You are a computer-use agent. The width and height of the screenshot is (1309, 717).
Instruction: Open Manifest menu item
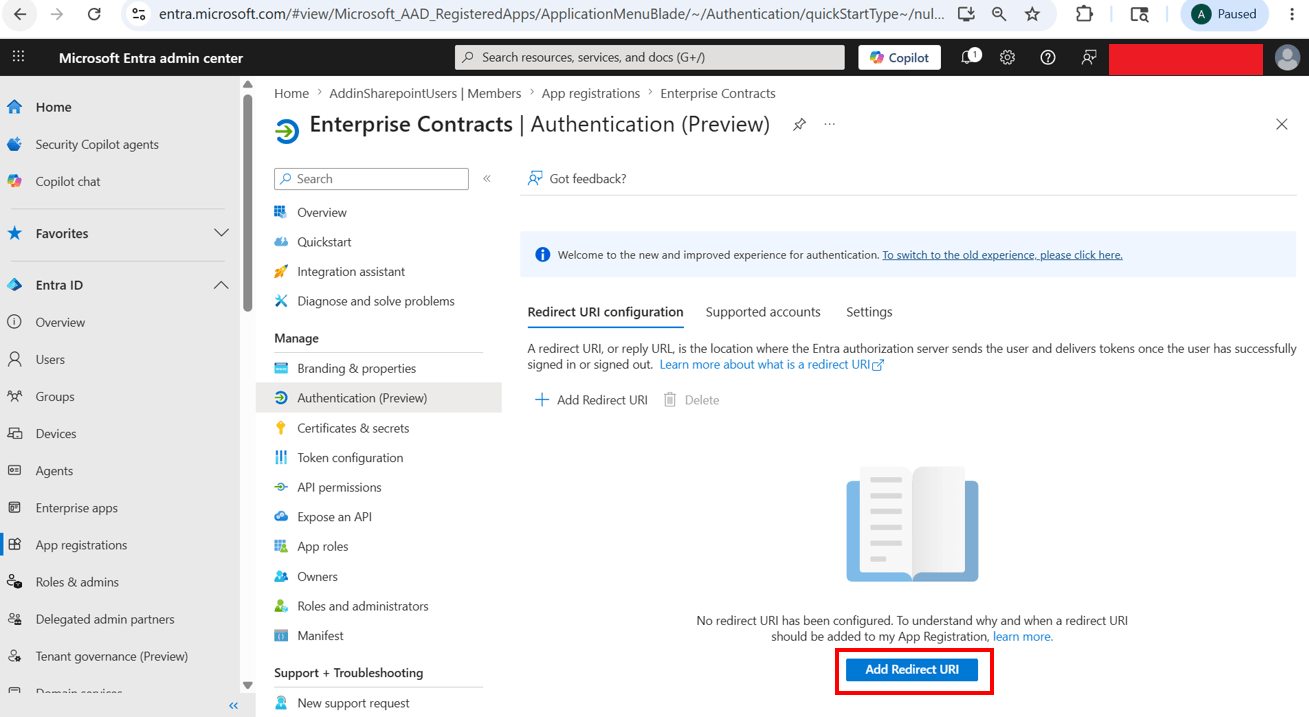coord(320,635)
